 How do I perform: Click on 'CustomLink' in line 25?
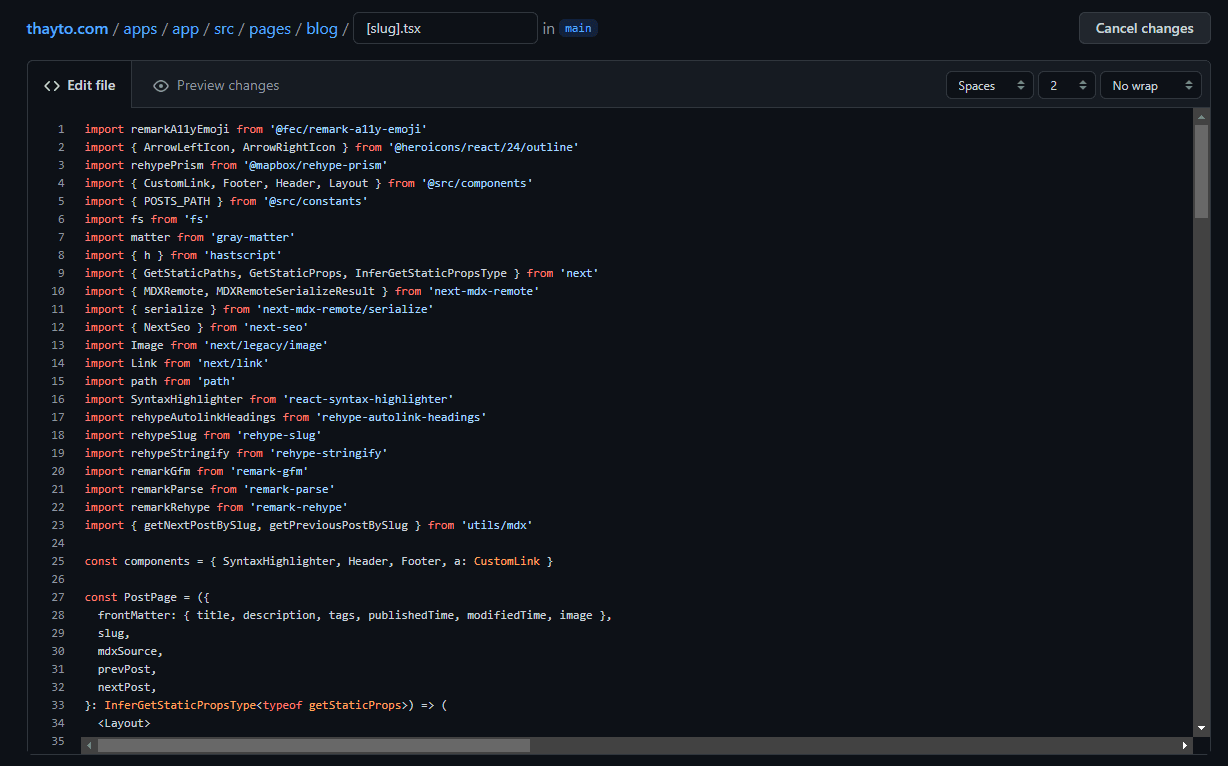click(x=507, y=561)
